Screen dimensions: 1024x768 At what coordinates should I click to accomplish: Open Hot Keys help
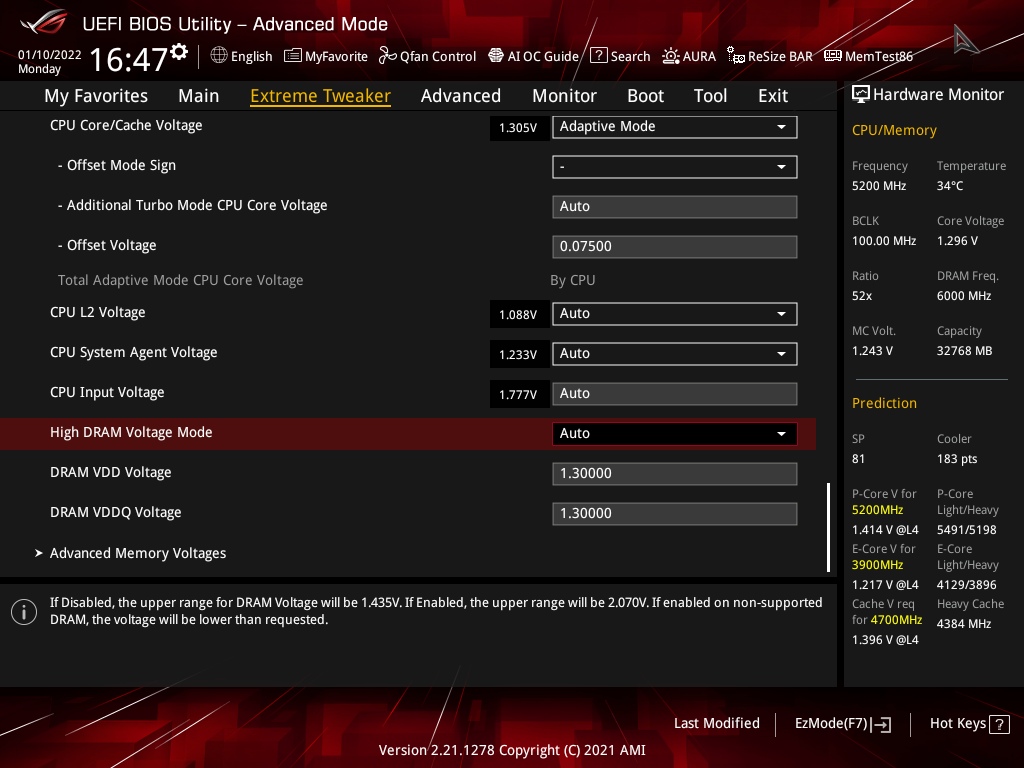pos(969,724)
